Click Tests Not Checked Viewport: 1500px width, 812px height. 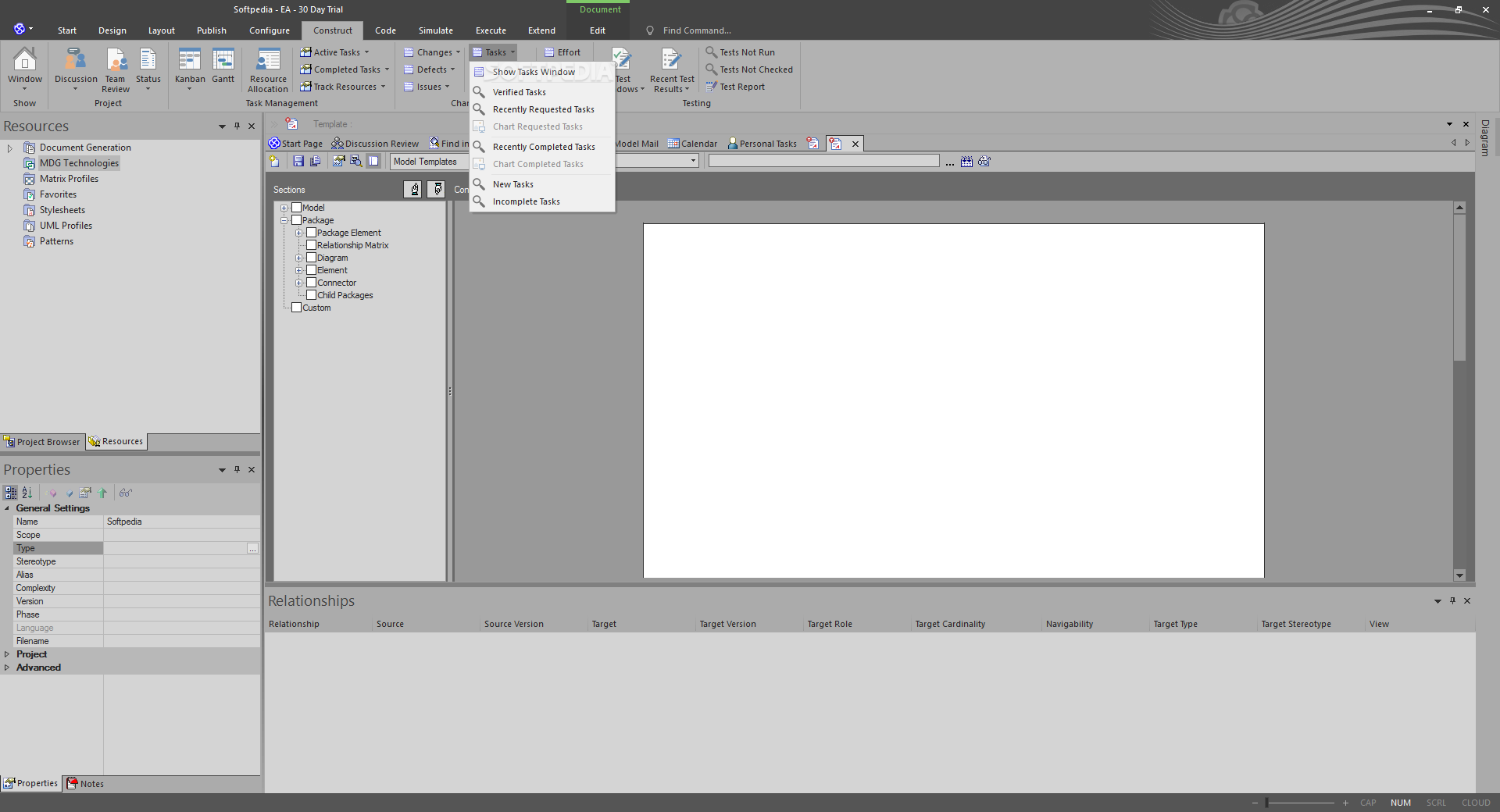748,69
